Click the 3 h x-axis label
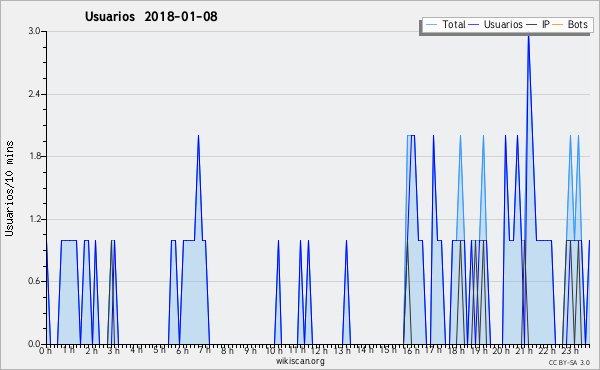600x370 pixels. [x=113, y=351]
